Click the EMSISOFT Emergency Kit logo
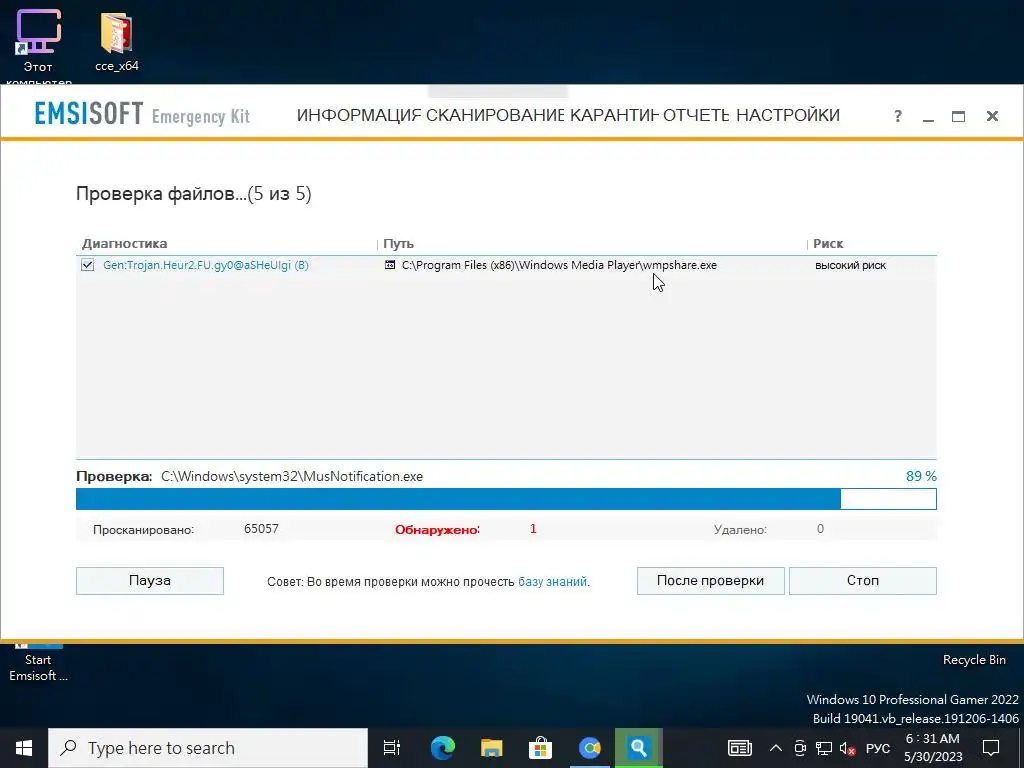Image resolution: width=1024 pixels, height=768 pixels. point(142,114)
